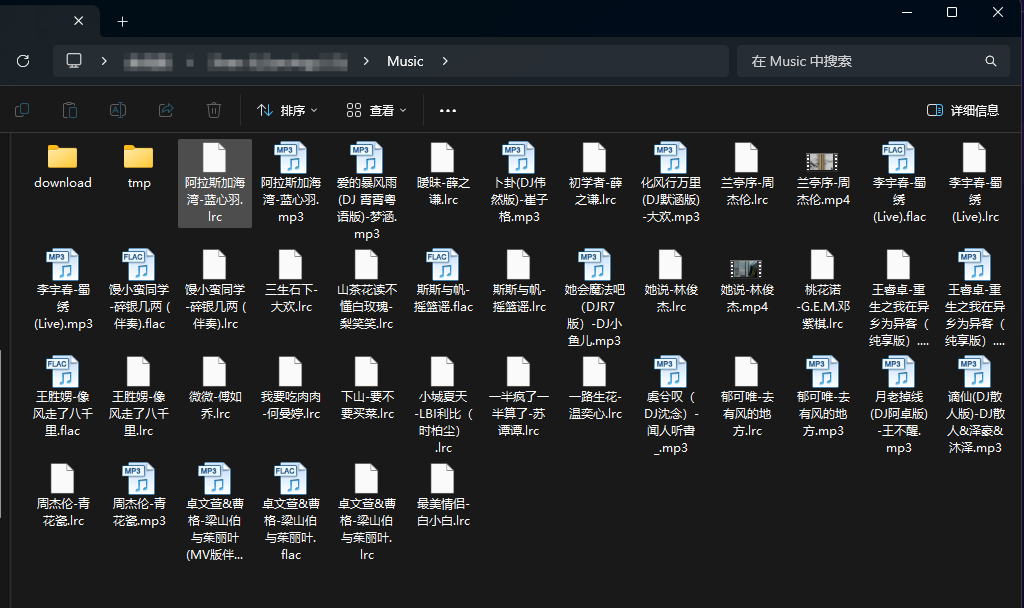The width and height of the screenshot is (1024, 608).
Task: Click the Delete trash can icon in the toolbar
Action: click(x=213, y=110)
